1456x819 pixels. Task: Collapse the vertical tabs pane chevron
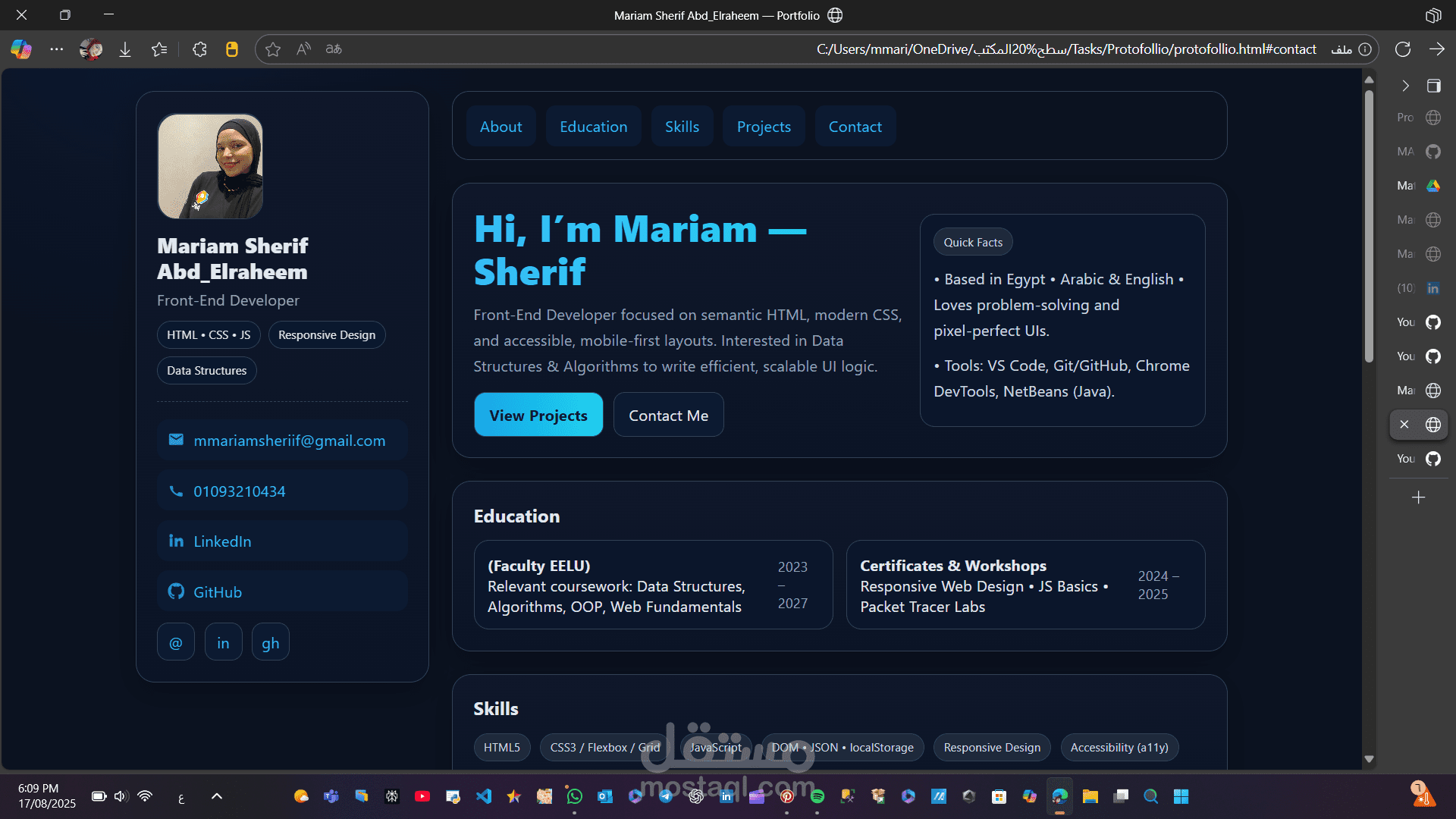[1405, 86]
